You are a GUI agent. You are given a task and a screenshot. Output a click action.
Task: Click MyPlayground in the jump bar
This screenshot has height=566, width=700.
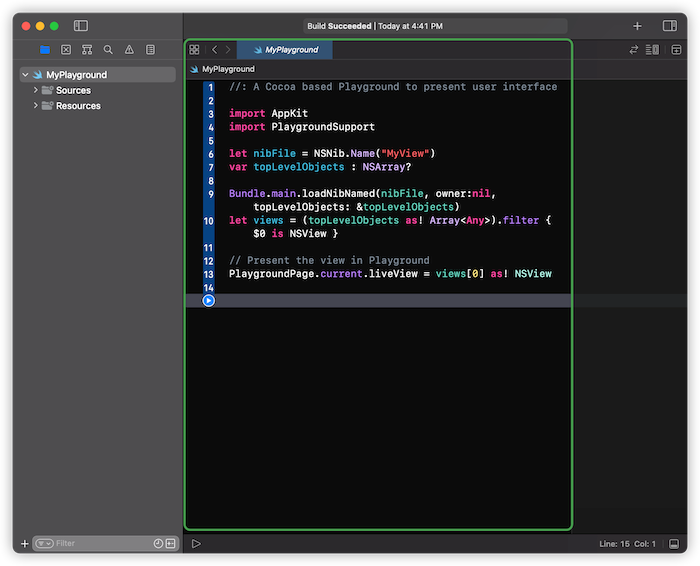click(x=227, y=69)
